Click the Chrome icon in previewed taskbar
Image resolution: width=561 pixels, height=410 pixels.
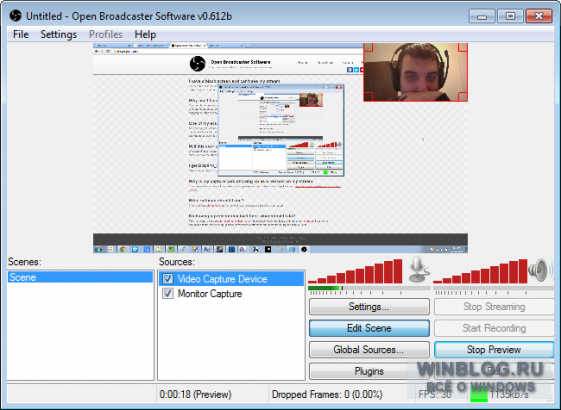pos(122,249)
